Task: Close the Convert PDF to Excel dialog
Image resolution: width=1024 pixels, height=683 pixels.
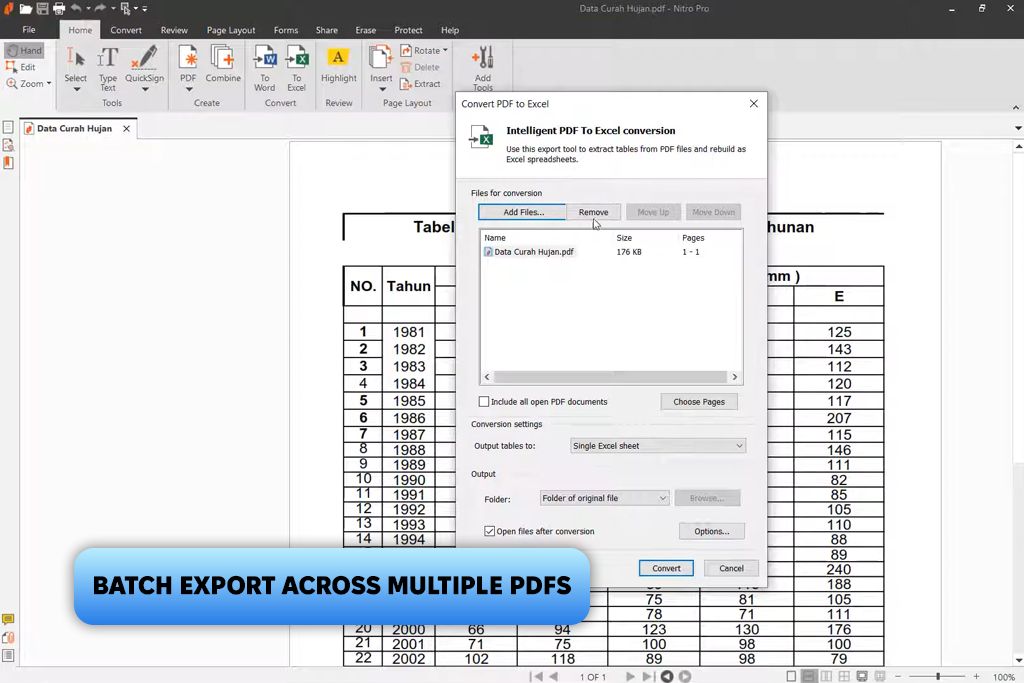Action: [754, 103]
